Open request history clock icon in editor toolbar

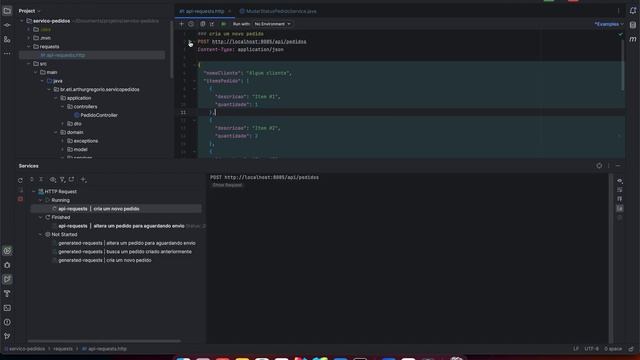pos(191,24)
